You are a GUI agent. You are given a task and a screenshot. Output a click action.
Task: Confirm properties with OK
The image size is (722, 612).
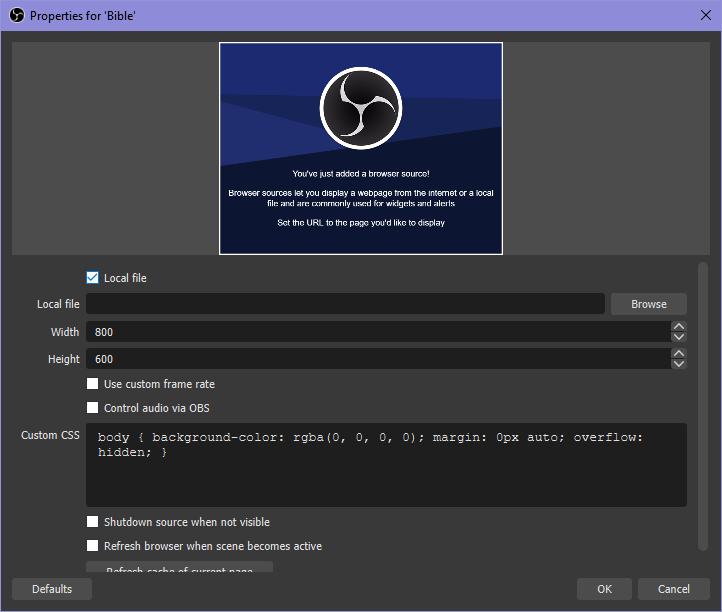click(604, 589)
